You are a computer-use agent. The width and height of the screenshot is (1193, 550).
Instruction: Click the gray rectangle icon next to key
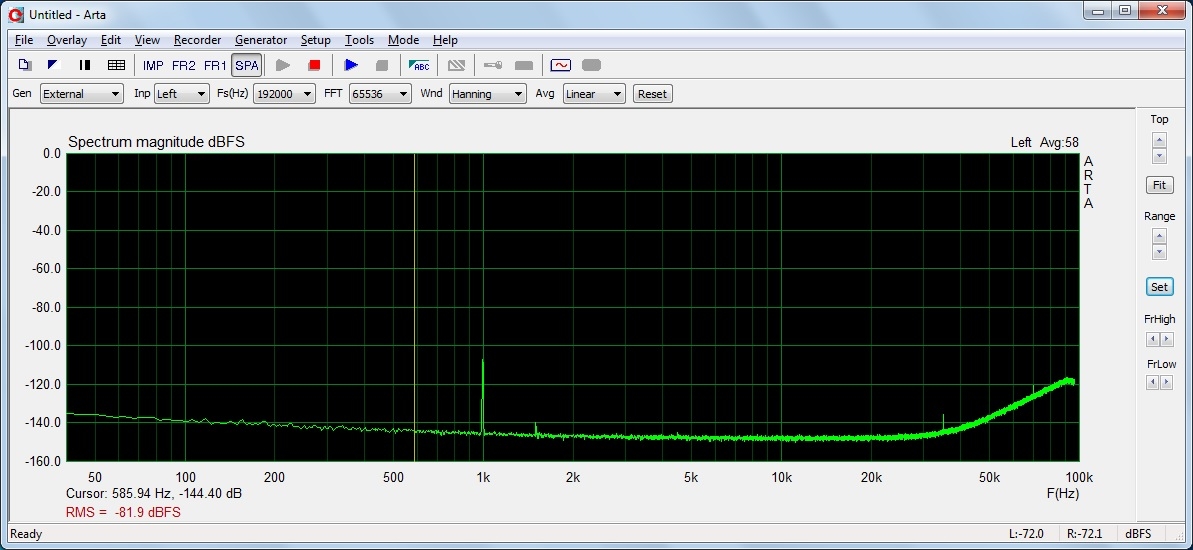pos(524,65)
